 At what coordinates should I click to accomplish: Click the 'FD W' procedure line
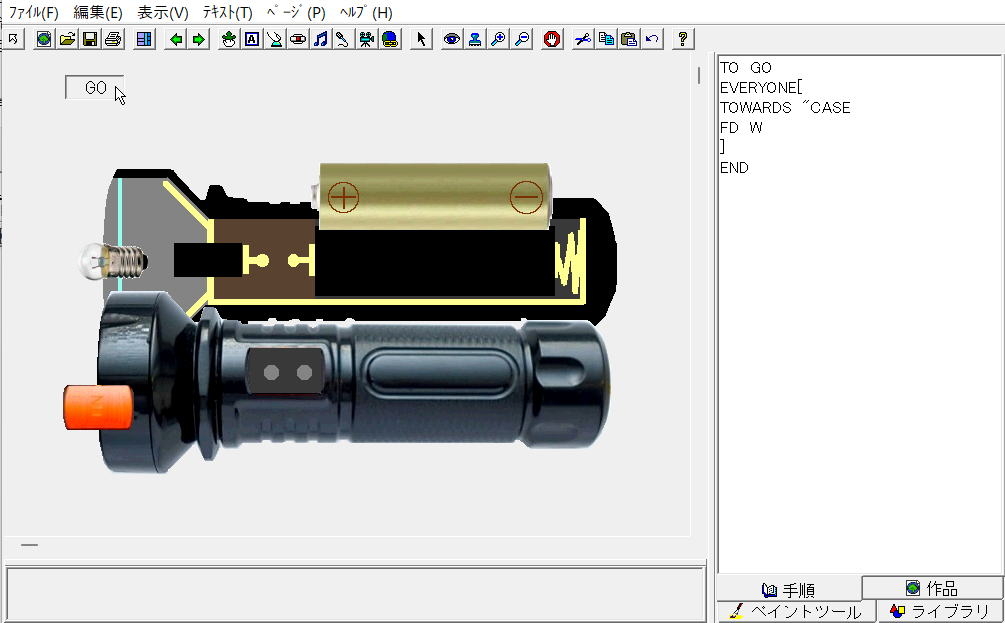click(741, 128)
